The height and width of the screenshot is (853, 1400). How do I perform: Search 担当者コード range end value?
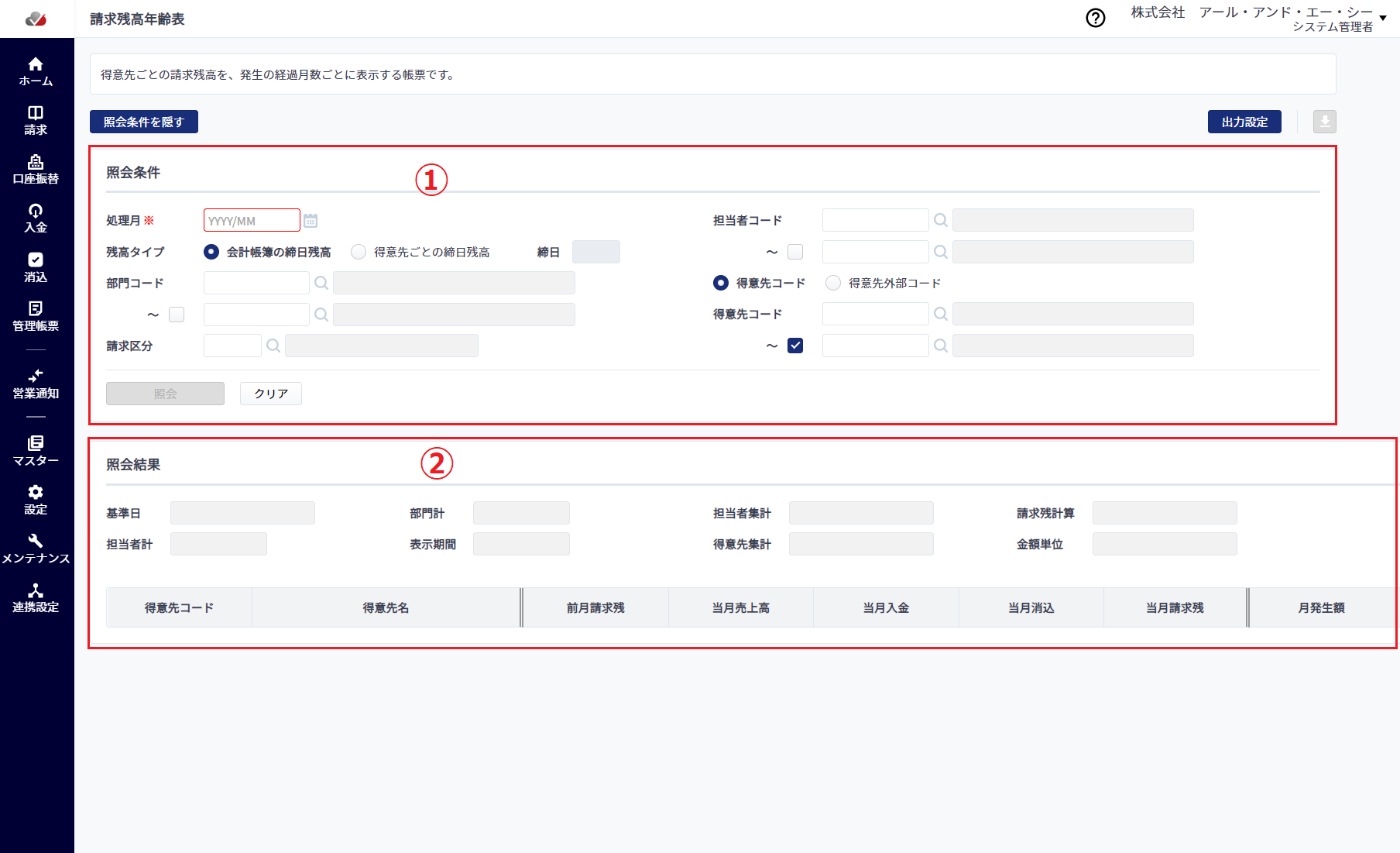941,252
